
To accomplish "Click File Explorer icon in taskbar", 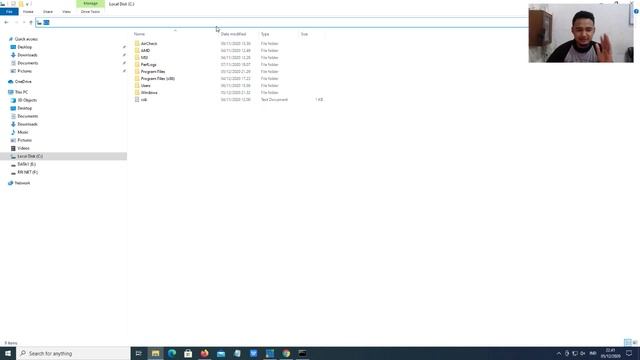I will [x=156, y=353].
